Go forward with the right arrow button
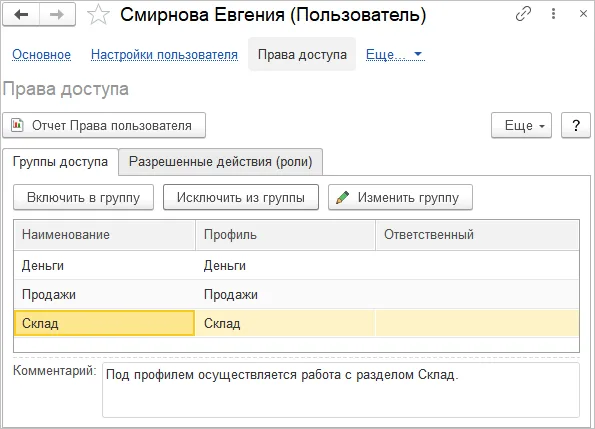The width and height of the screenshot is (595, 429). click(57, 15)
